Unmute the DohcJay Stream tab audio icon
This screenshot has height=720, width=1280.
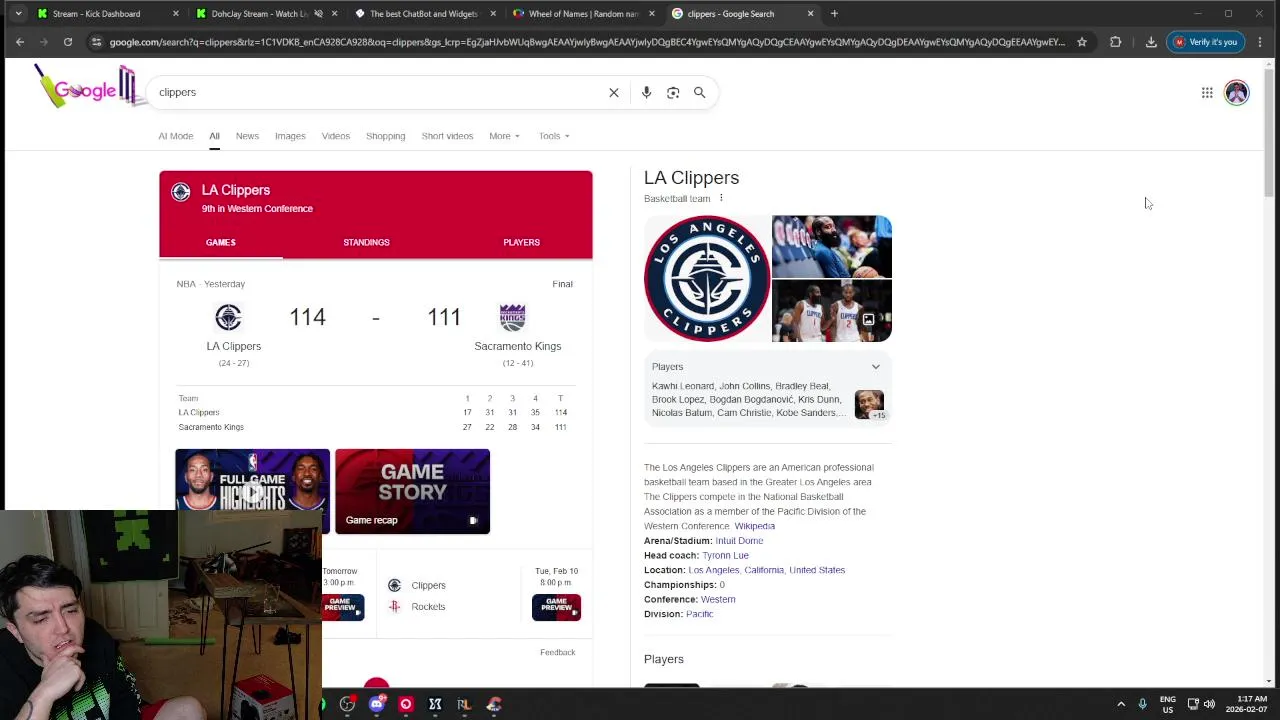pyautogui.click(x=318, y=14)
